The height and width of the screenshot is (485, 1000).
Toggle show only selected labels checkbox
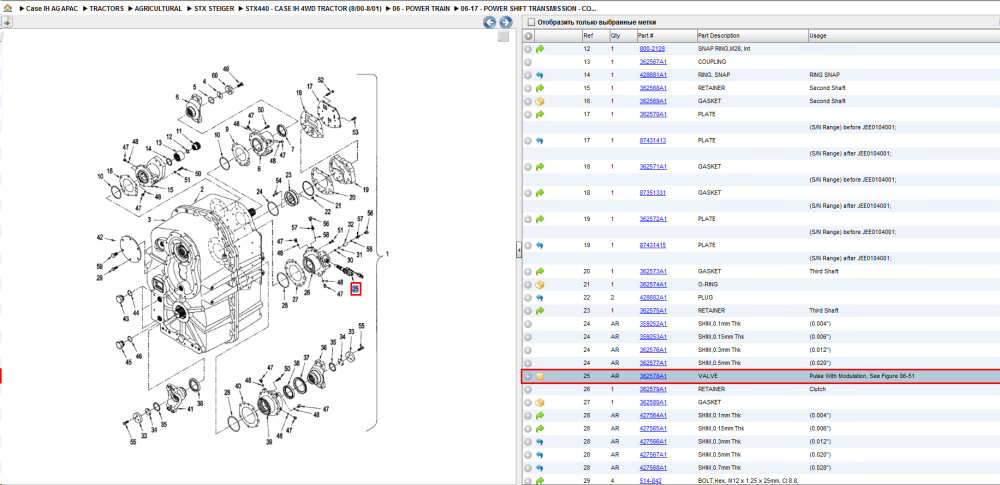(x=531, y=22)
